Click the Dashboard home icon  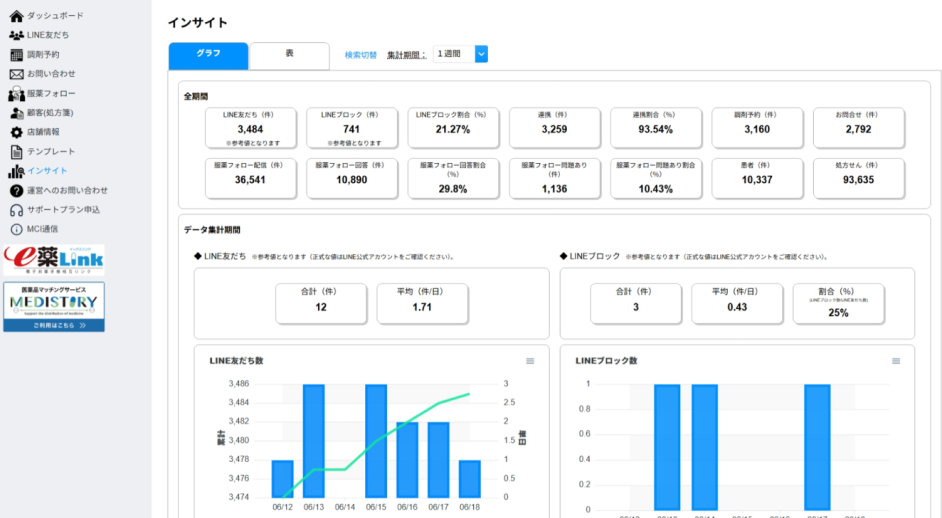(x=16, y=16)
